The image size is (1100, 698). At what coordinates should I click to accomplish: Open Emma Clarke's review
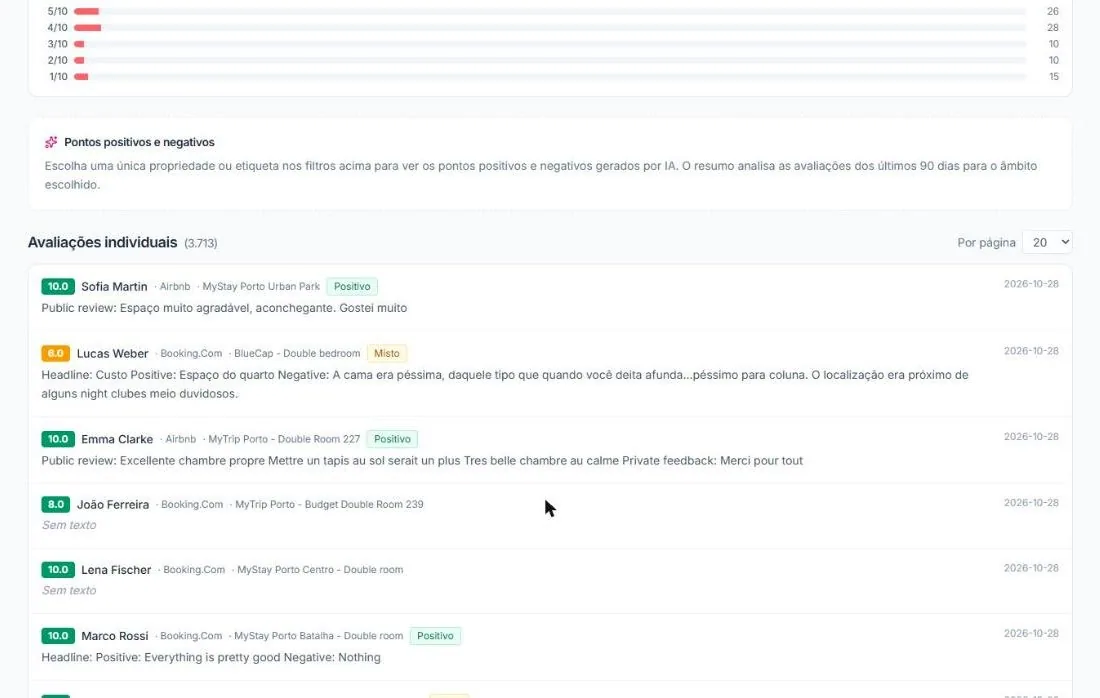pos(550,450)
